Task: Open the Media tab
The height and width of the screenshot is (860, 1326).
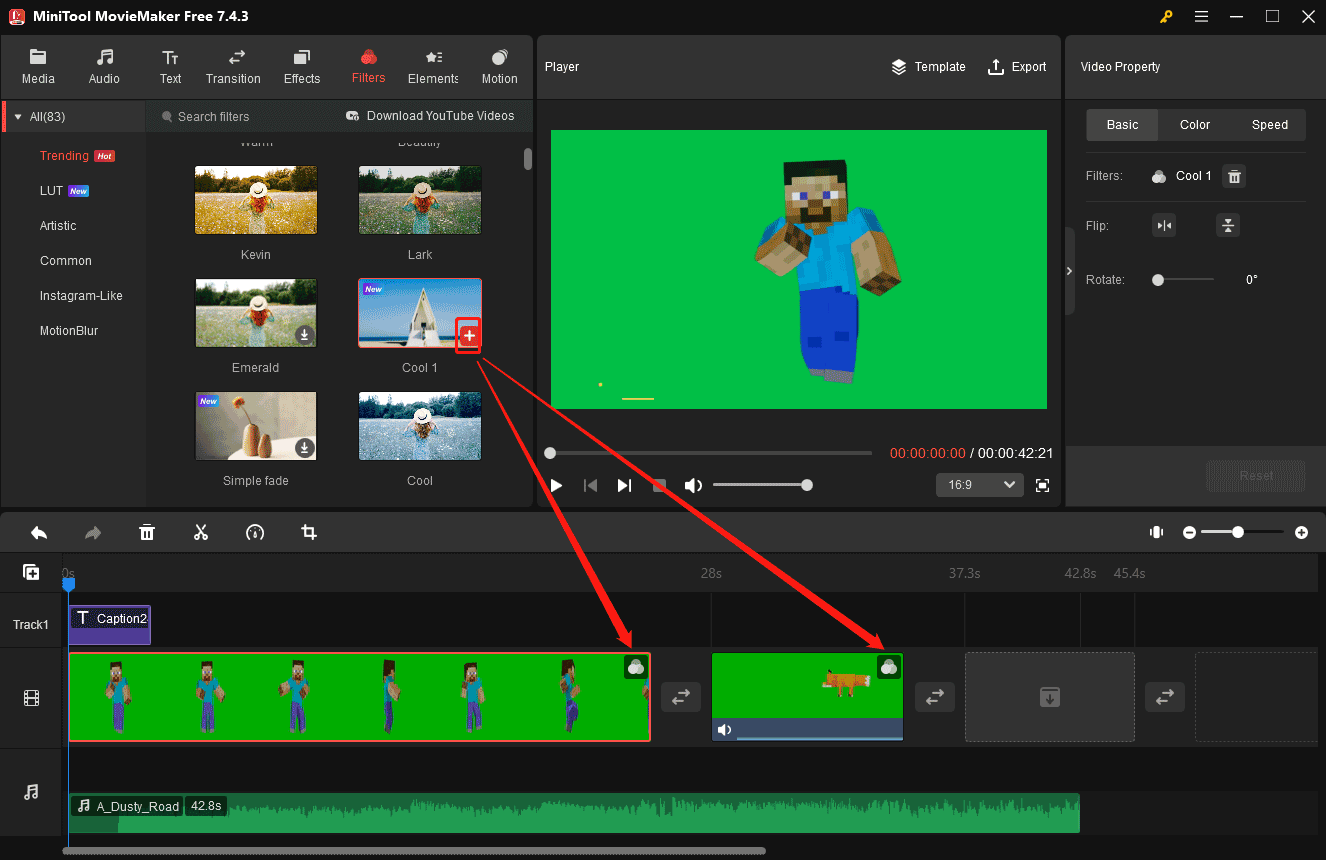Action: pyautogui.click(x=38, y=67)
